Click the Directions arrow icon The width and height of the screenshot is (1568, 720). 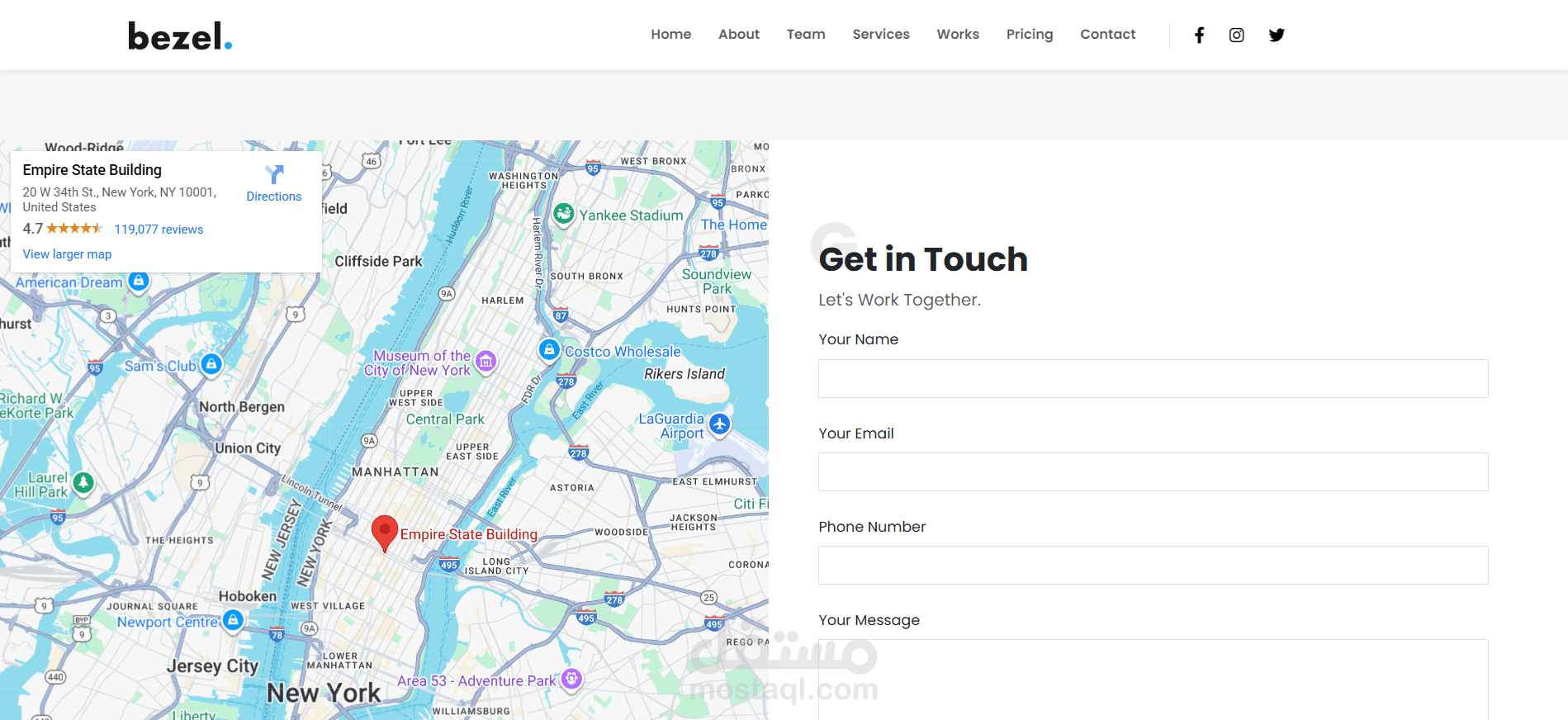click(x=274, y=174)
